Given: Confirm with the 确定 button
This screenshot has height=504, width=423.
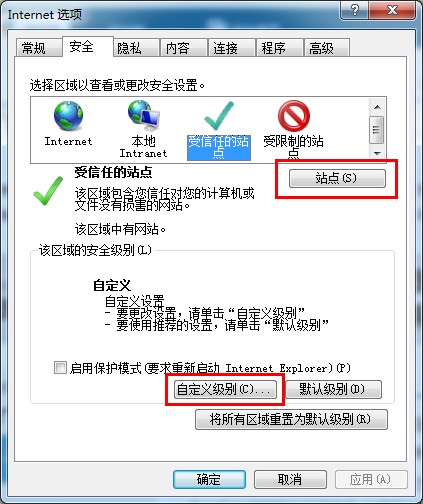Looking at the screenshot, I should (x=209, y=480).
